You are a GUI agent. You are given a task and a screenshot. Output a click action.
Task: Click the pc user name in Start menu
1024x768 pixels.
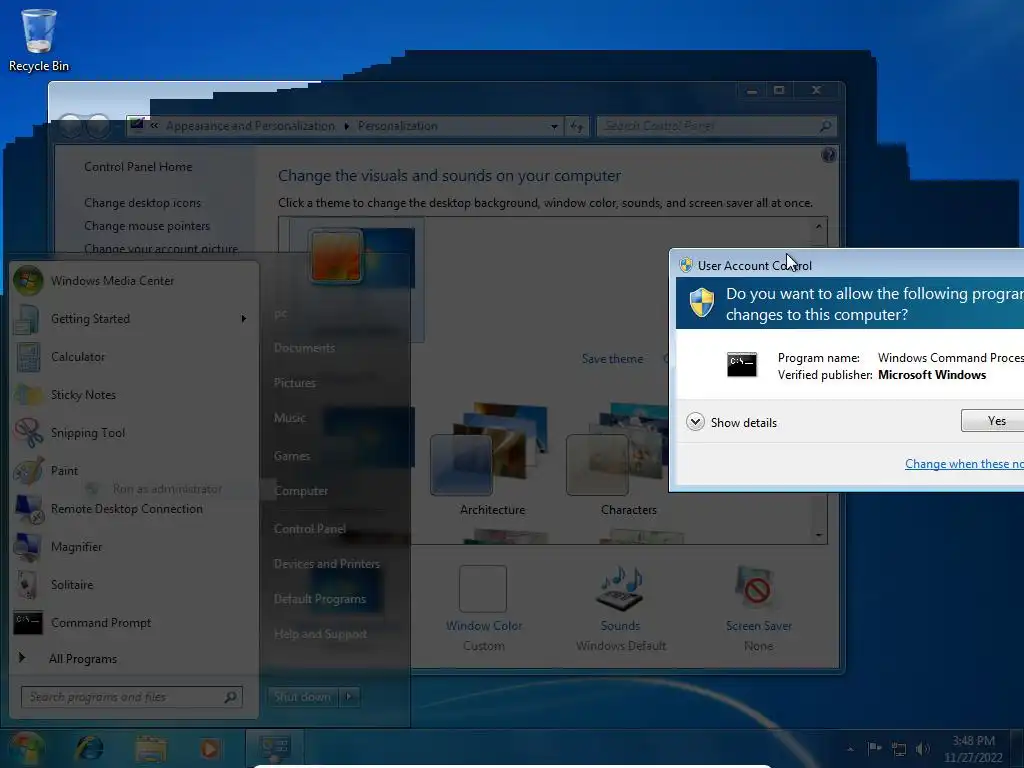pos(280,314)
